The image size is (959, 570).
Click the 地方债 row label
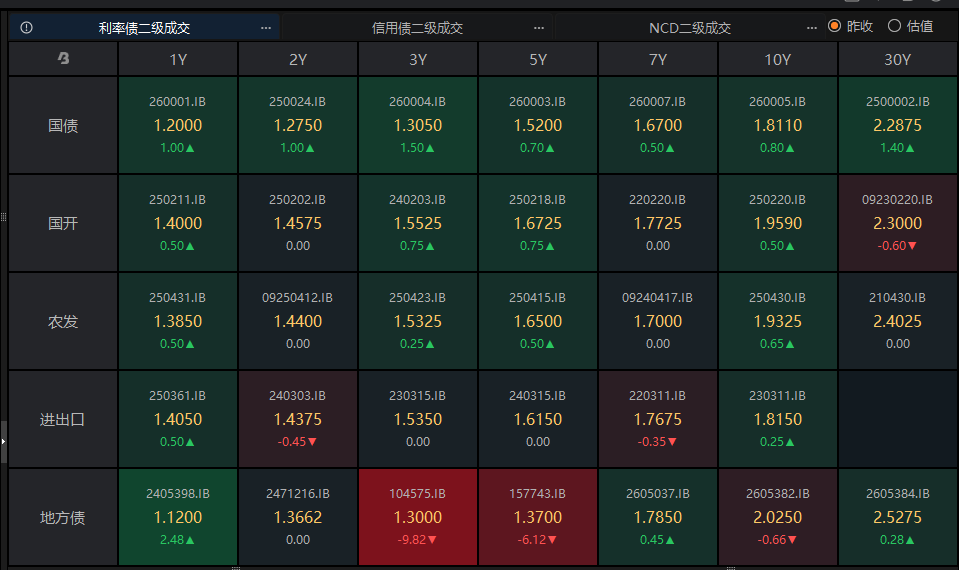point(63,517)
